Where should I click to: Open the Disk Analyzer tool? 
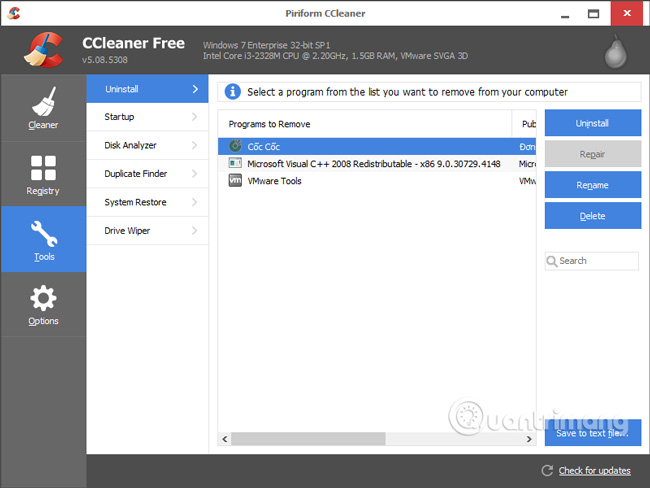pos(151,145)
